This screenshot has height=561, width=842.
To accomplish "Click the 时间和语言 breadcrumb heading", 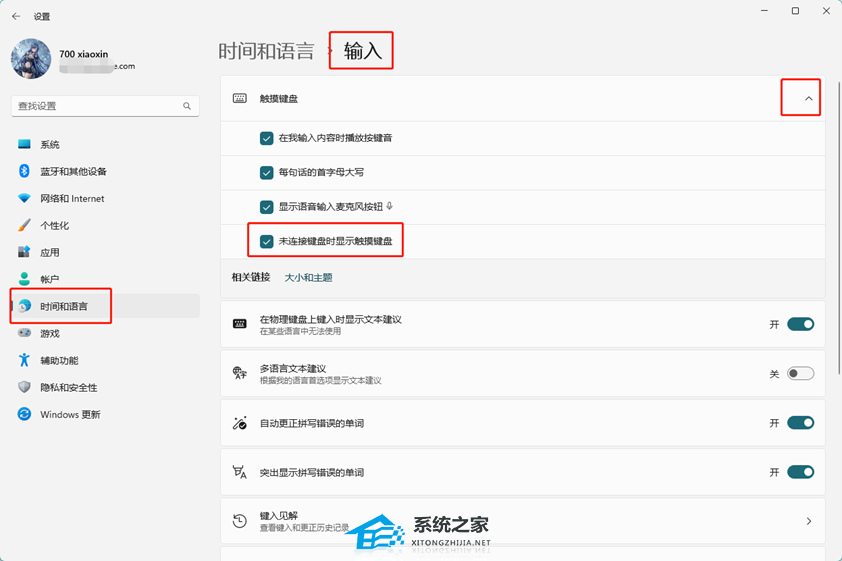I will [x=266, y=51].
